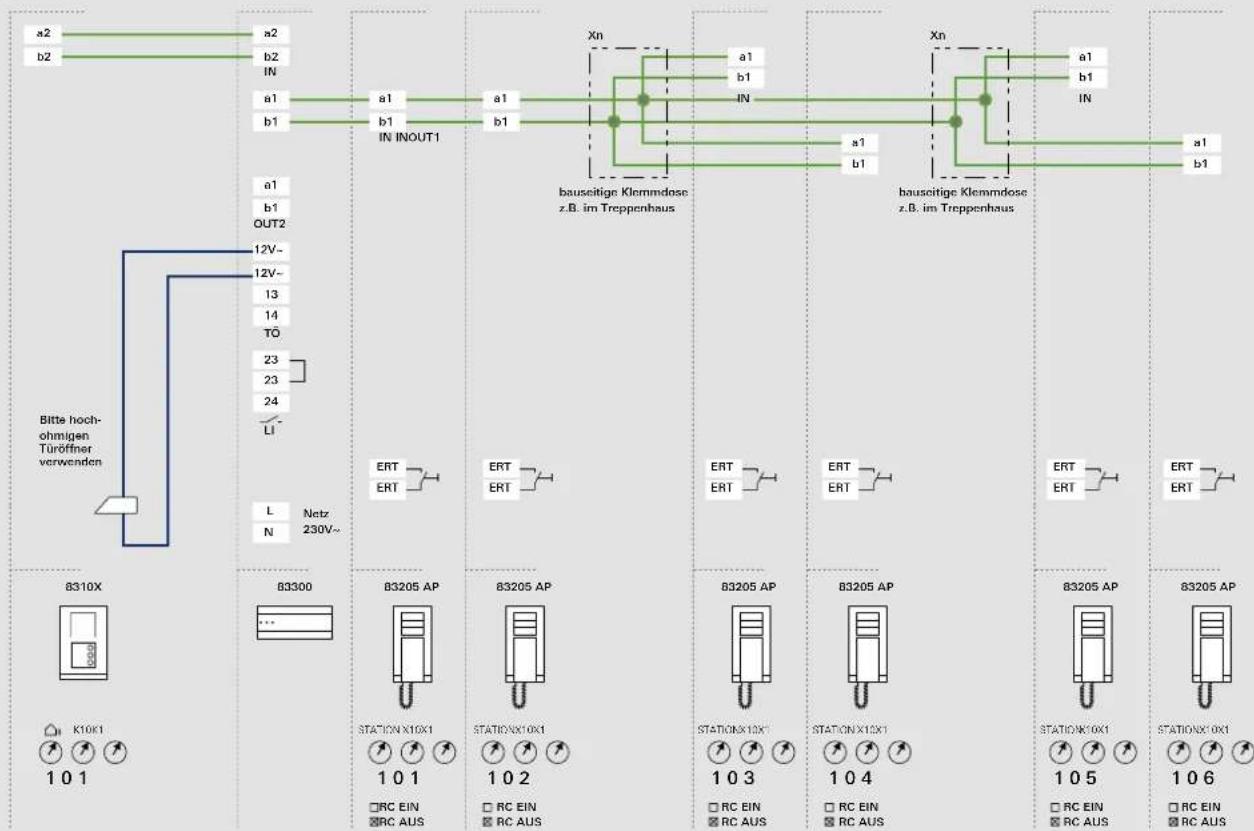
Task: Select the handset icon of station 105
Action: point(1091,656)
